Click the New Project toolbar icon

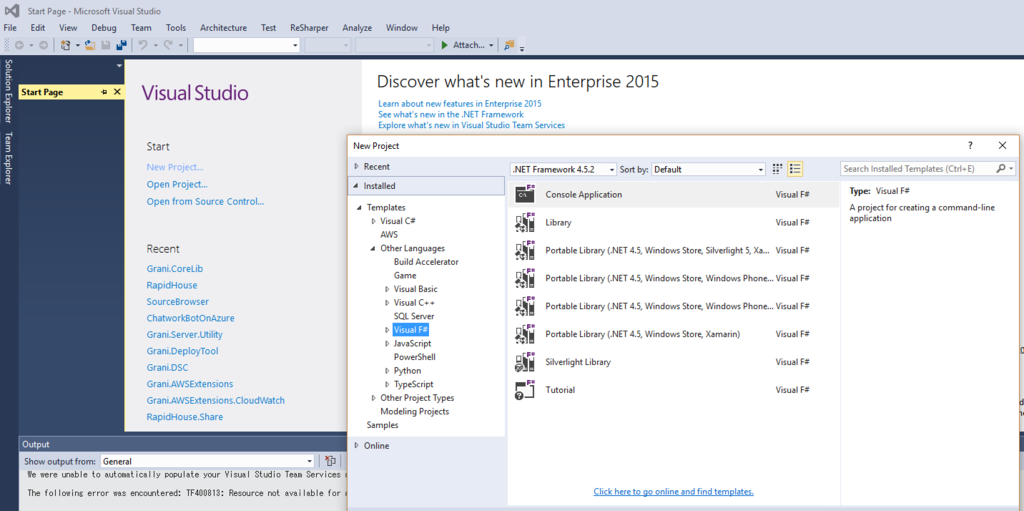tap(65, 45)
